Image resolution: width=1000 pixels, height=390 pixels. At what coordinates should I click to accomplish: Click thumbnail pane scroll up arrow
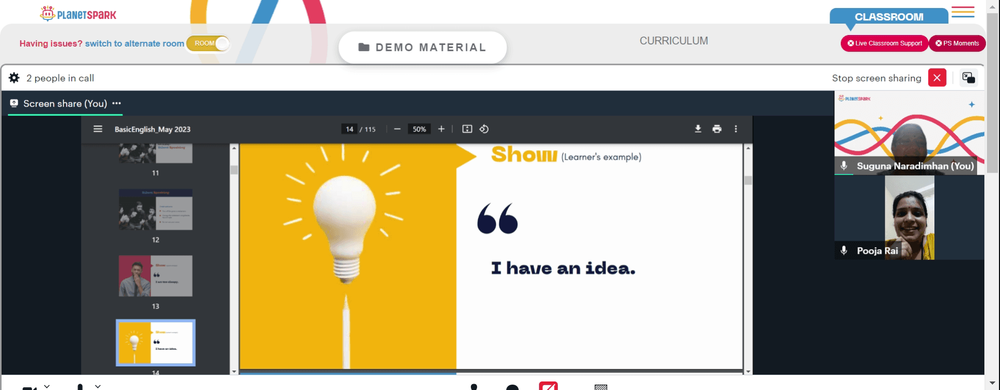tap(233, 148)
